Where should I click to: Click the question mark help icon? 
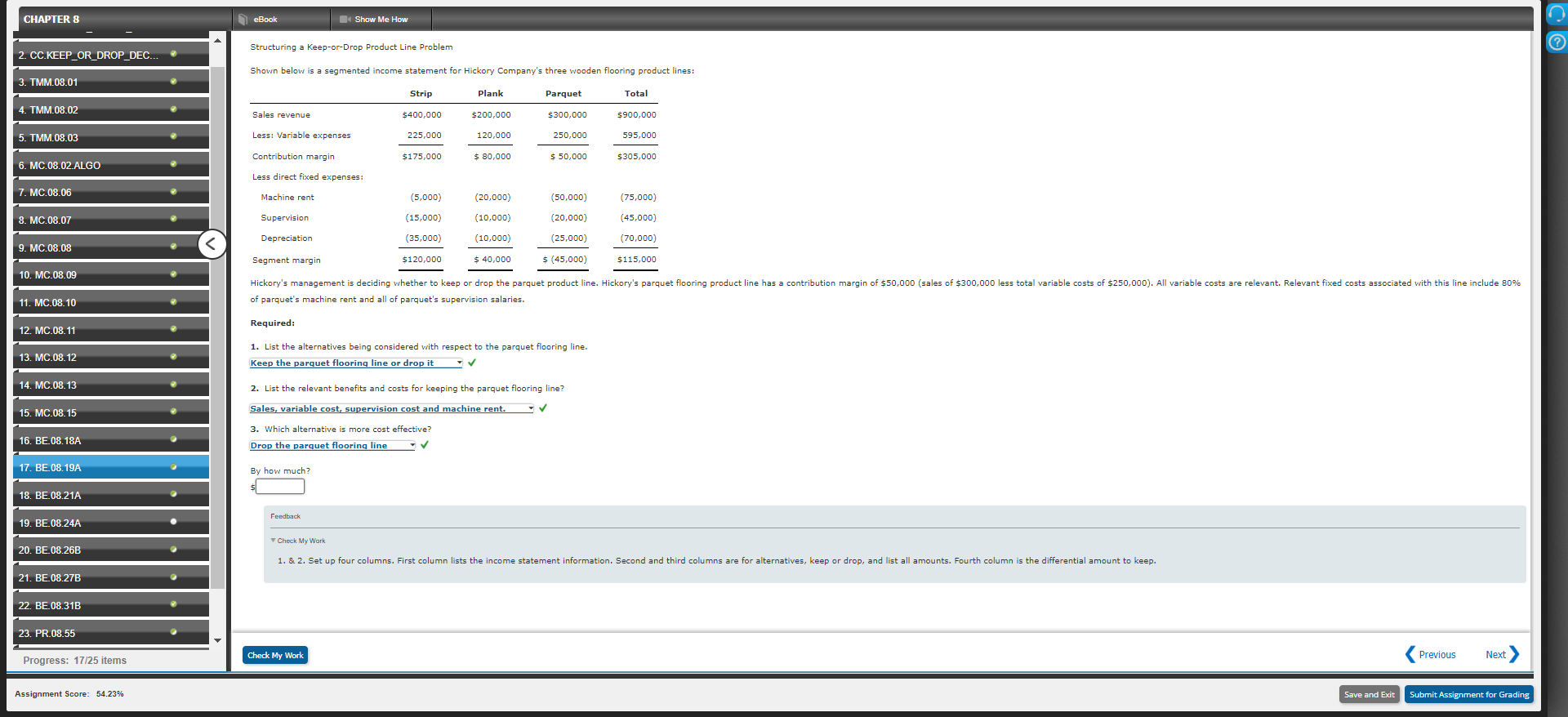pos(1557,42)
